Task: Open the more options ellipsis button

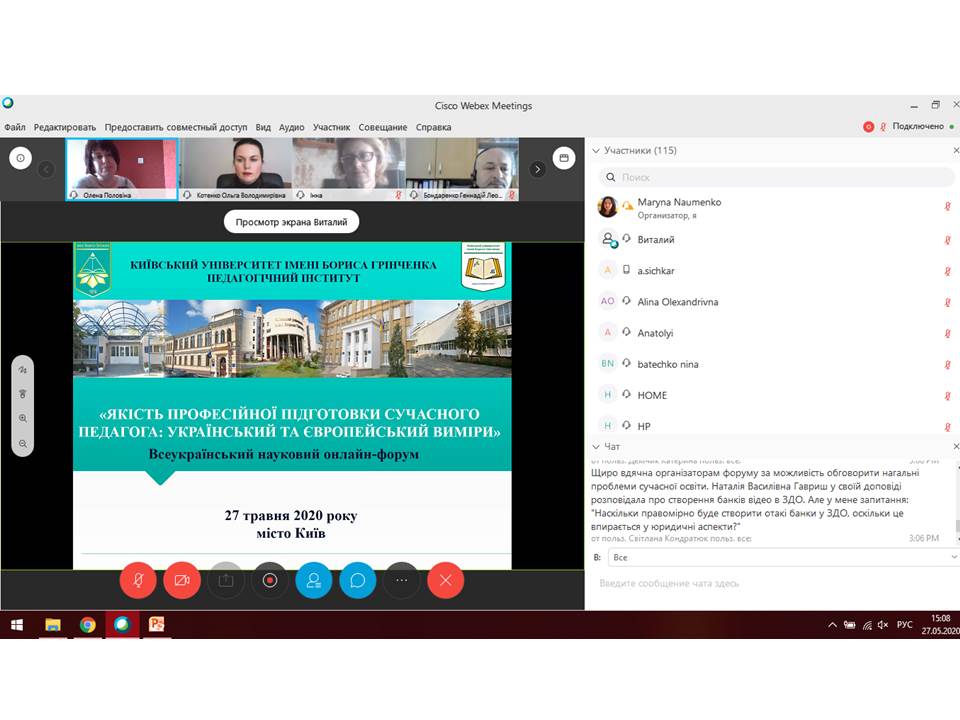Action: [x=402, y=579]
